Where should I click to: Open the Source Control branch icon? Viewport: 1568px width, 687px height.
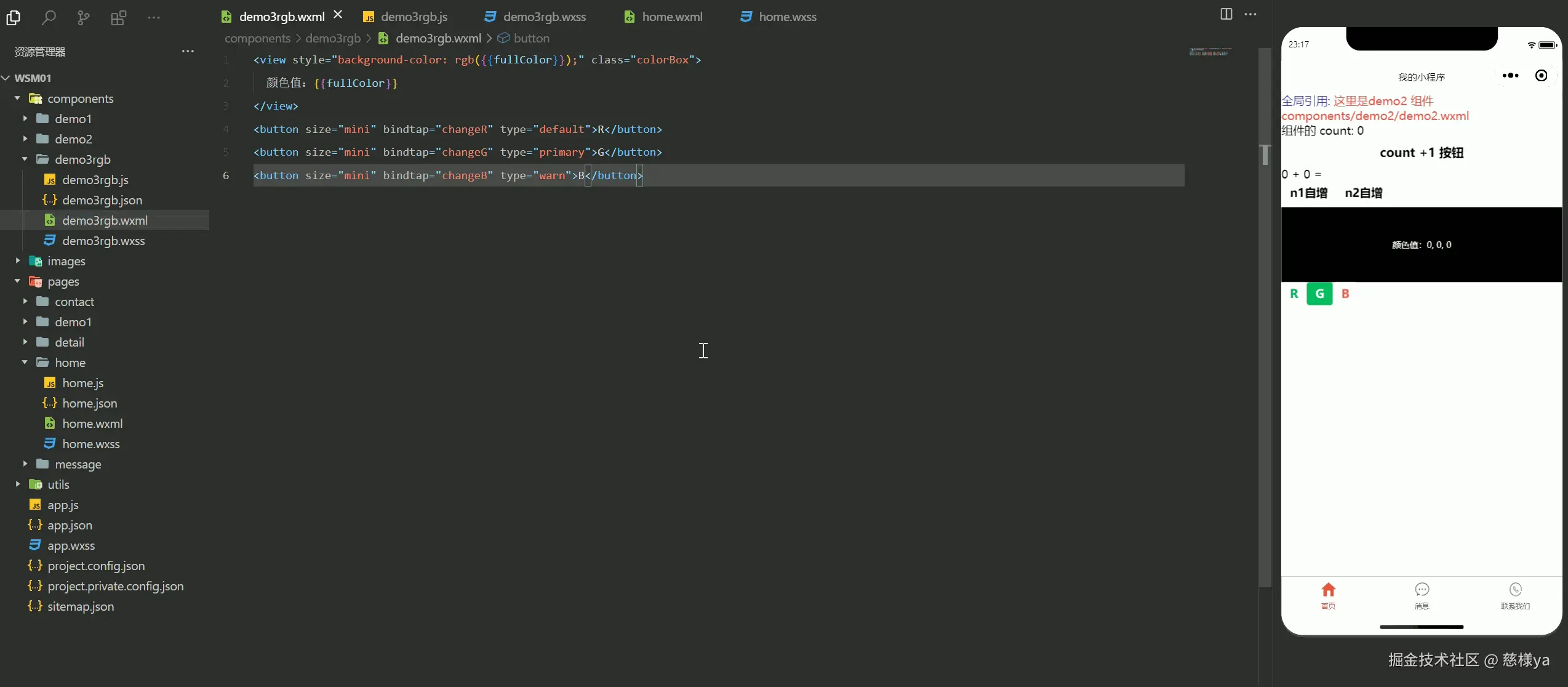tap(83, 18)
